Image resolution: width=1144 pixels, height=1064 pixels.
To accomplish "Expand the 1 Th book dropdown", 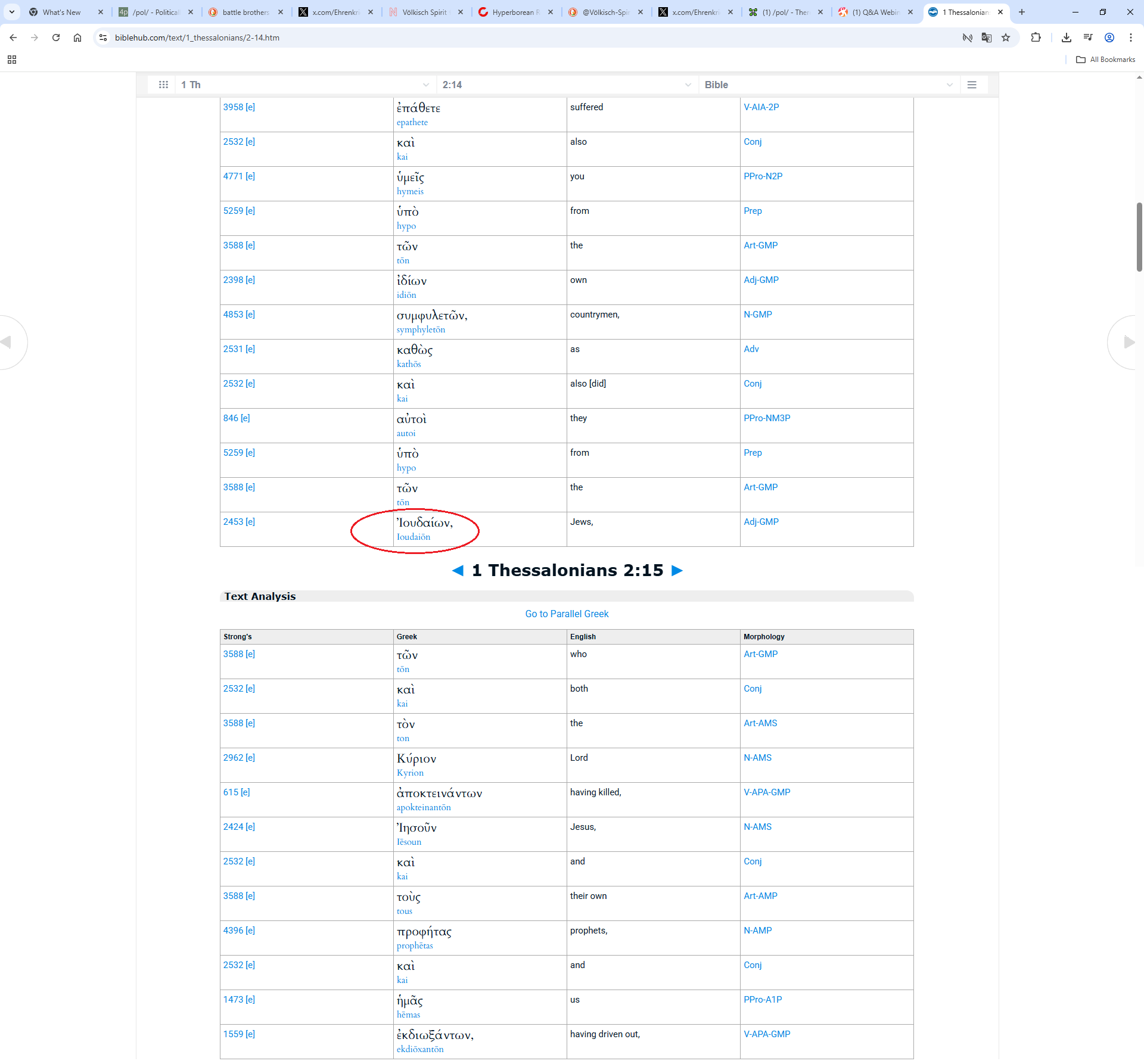I will [x=305, y=85].
